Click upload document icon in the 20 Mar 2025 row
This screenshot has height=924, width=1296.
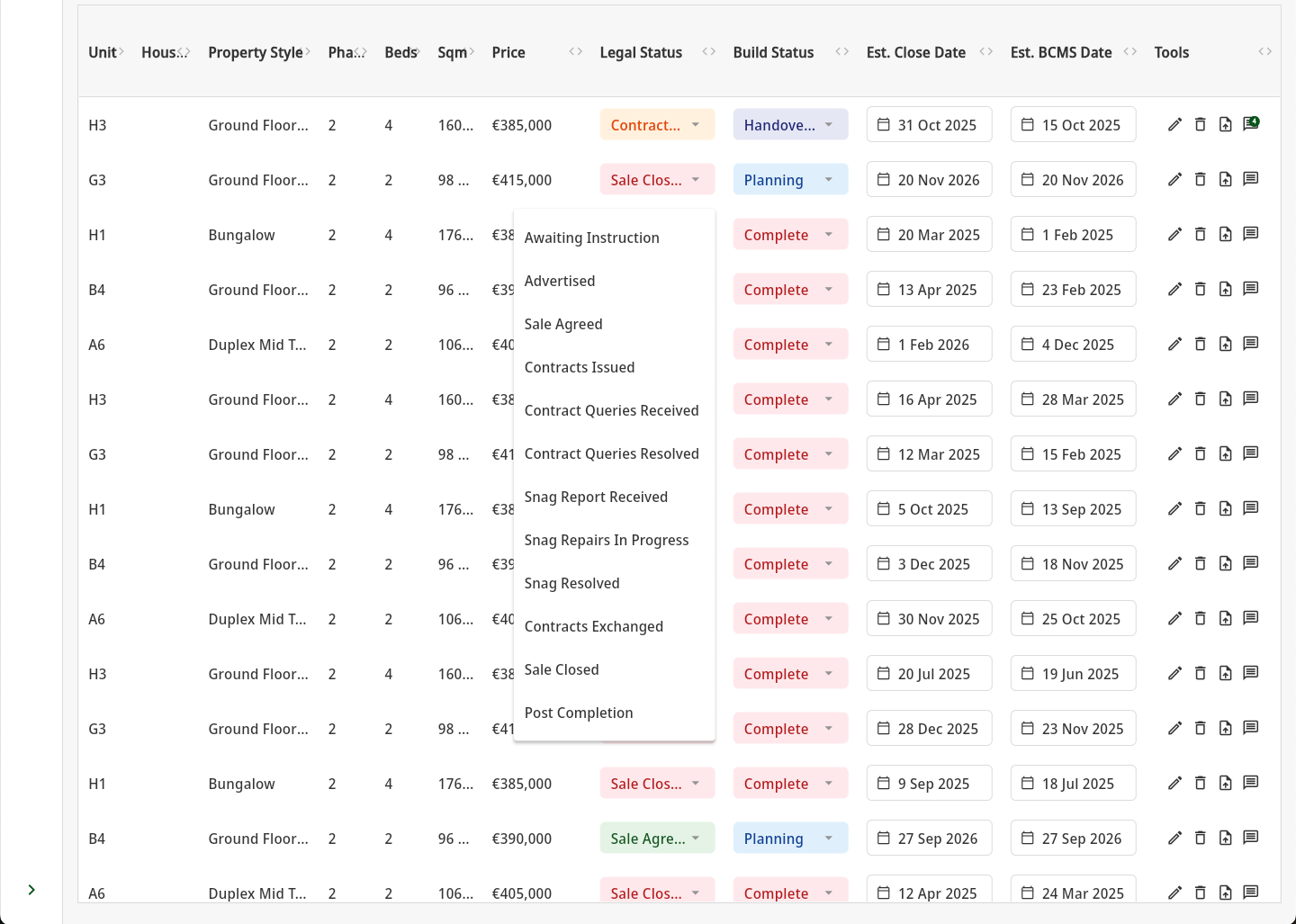[x=1225, y=235]
